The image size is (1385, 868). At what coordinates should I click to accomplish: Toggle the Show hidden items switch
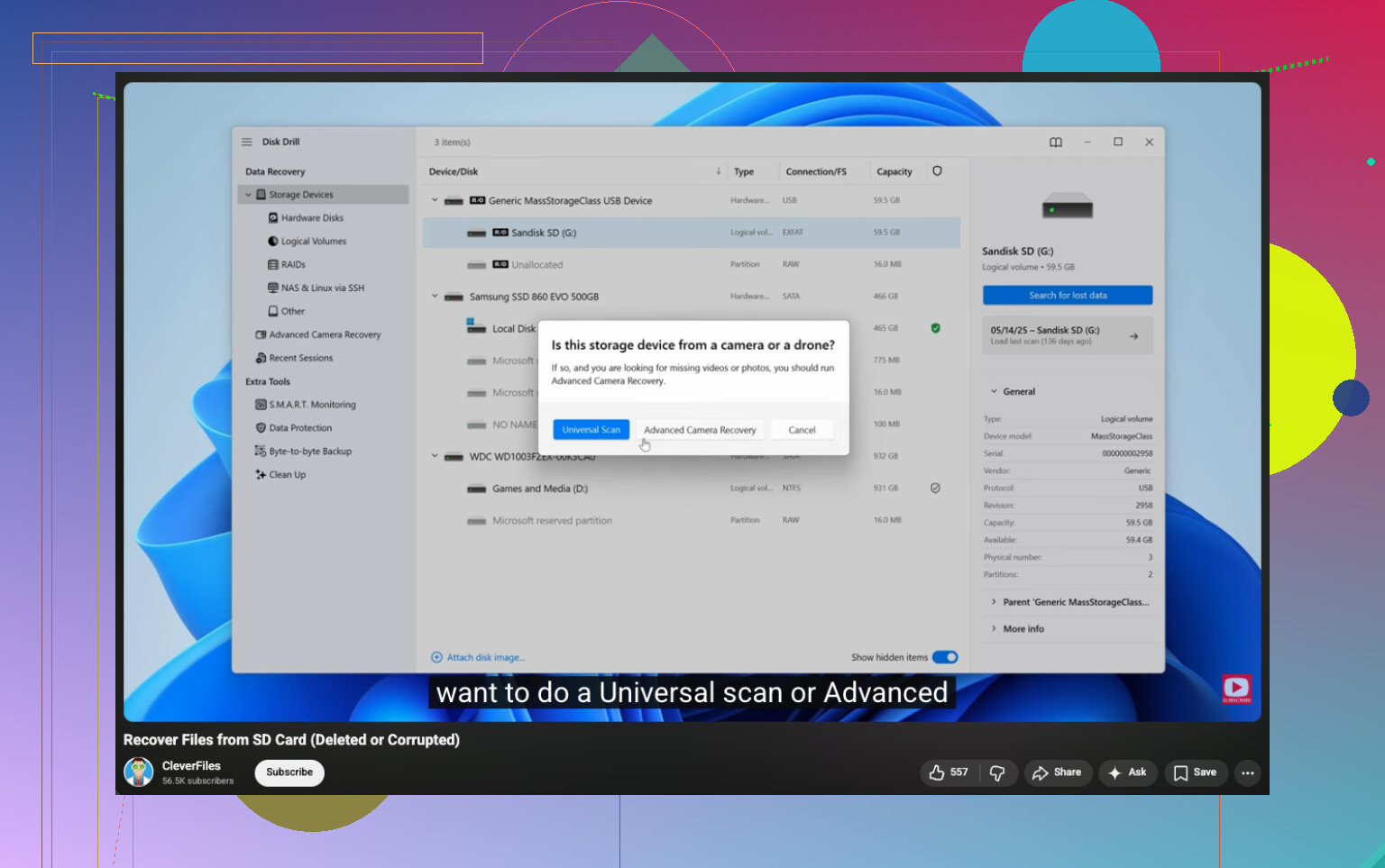tap(945, 658)
